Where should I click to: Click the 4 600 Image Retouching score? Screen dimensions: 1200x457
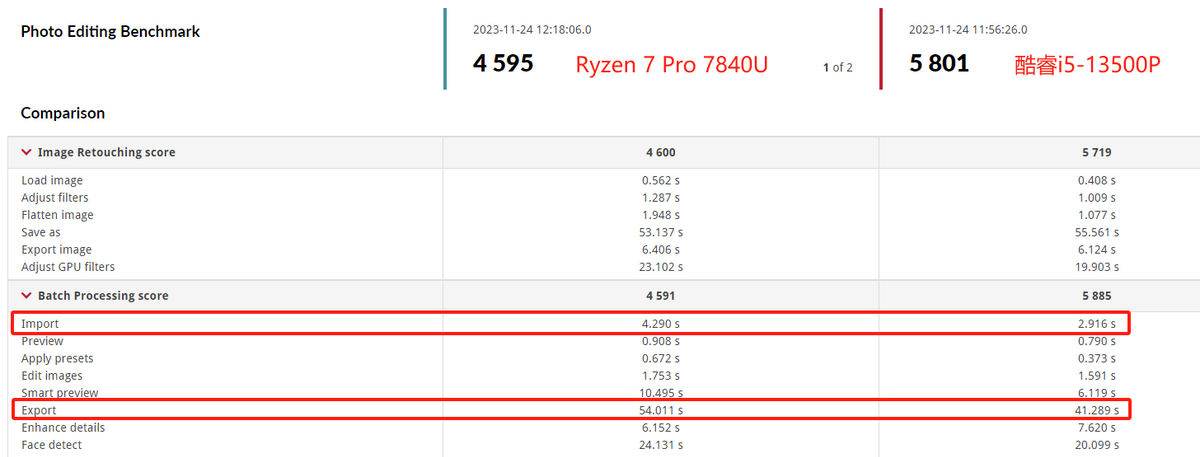pos(661,153)
